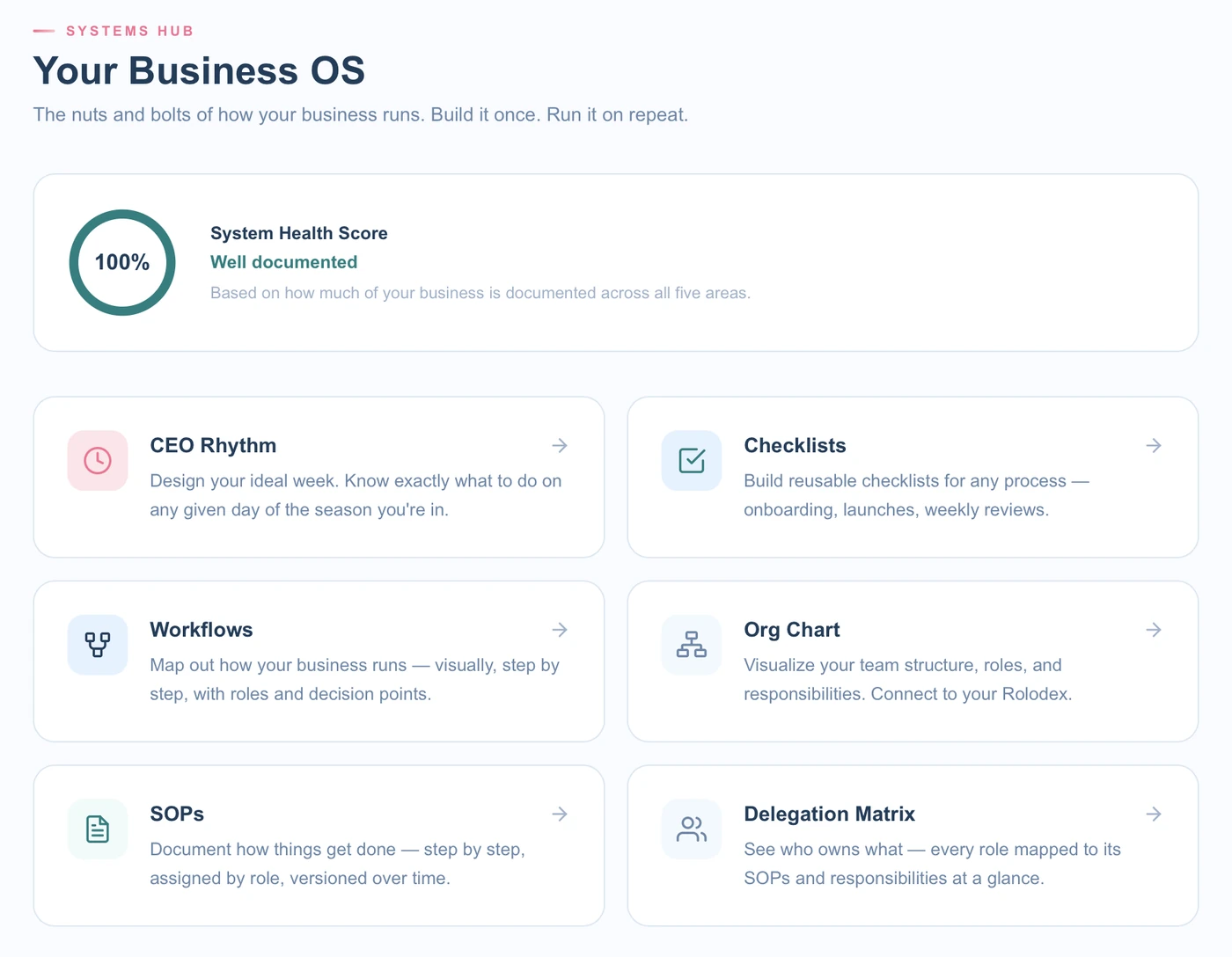Open the CEO Rhythm title link

[213, 446]
